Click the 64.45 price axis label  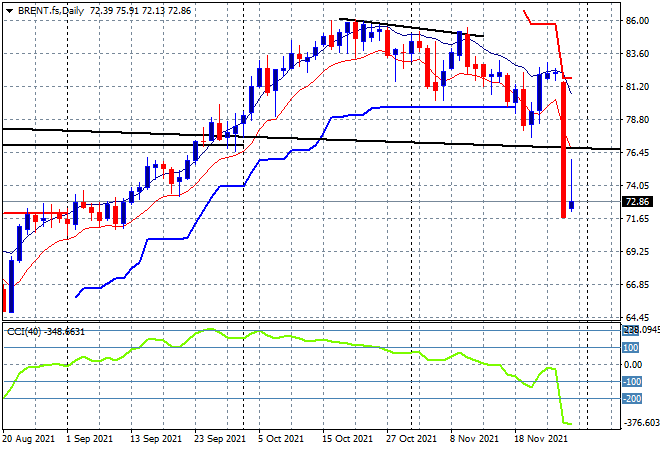tap(637, 317)
